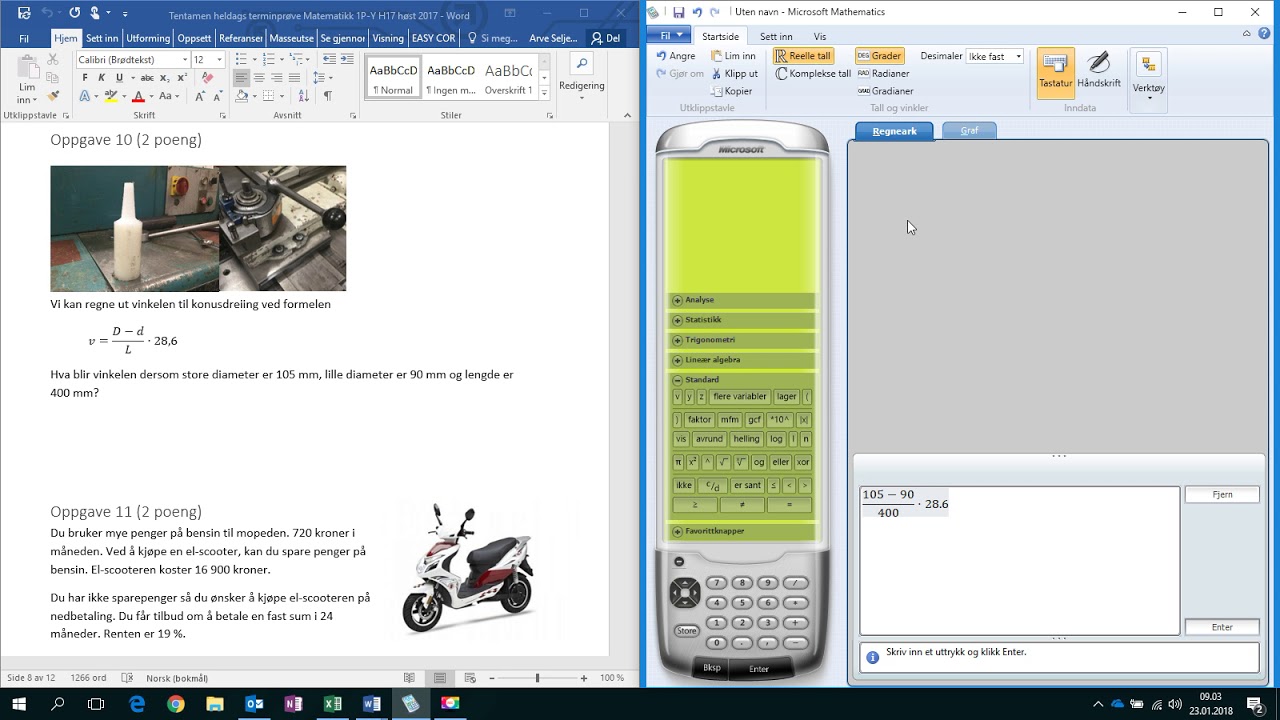Open the Fil menu in Mathematics

pos(669,36)
